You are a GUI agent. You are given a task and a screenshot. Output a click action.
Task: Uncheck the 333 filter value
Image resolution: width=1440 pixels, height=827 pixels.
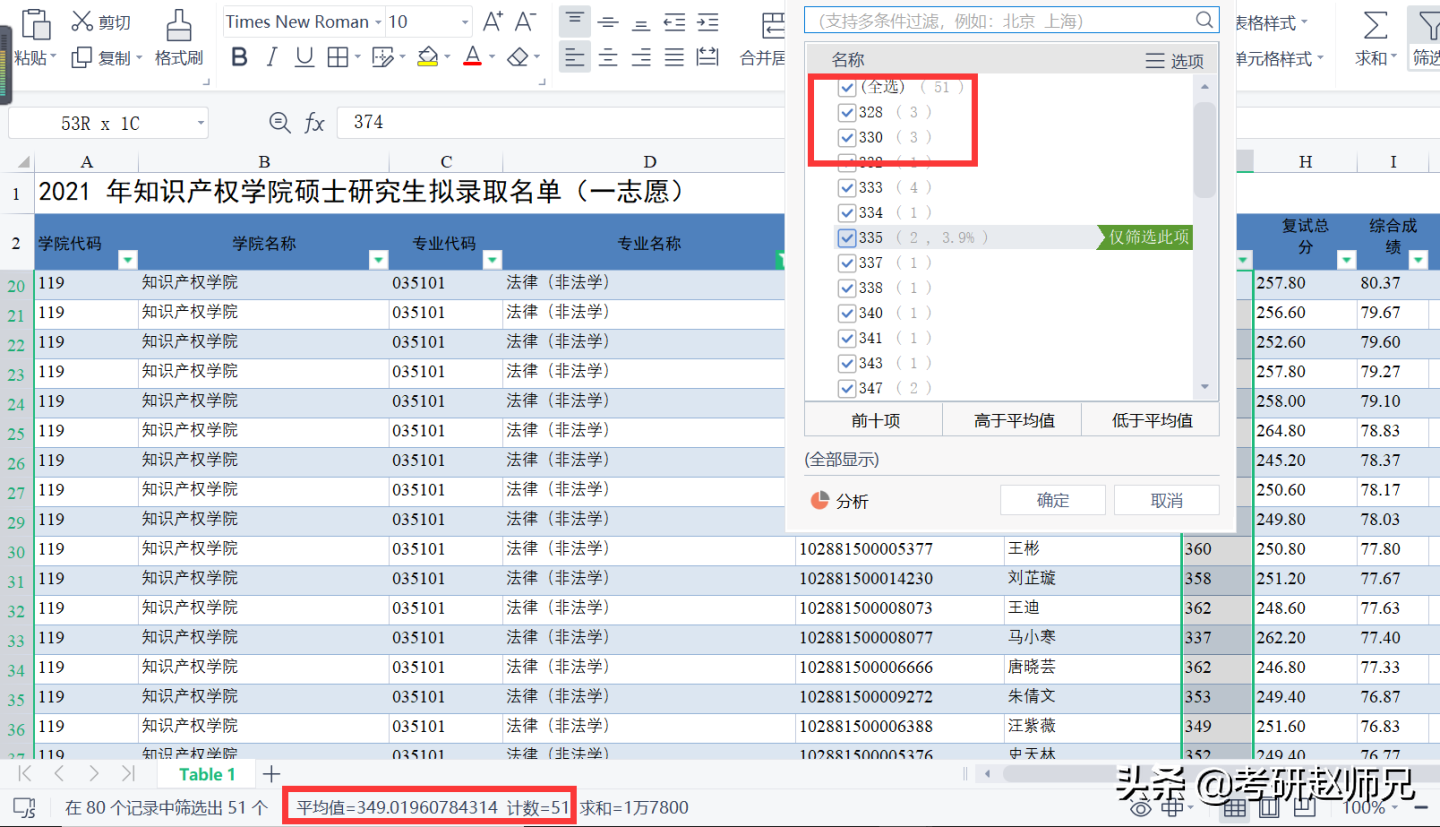[x=846, y=187]
